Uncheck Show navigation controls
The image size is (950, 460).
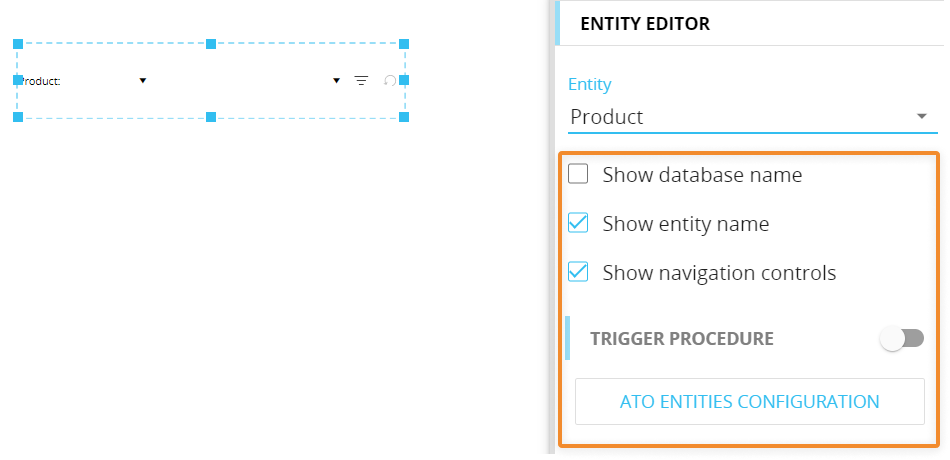pos(578,272)
